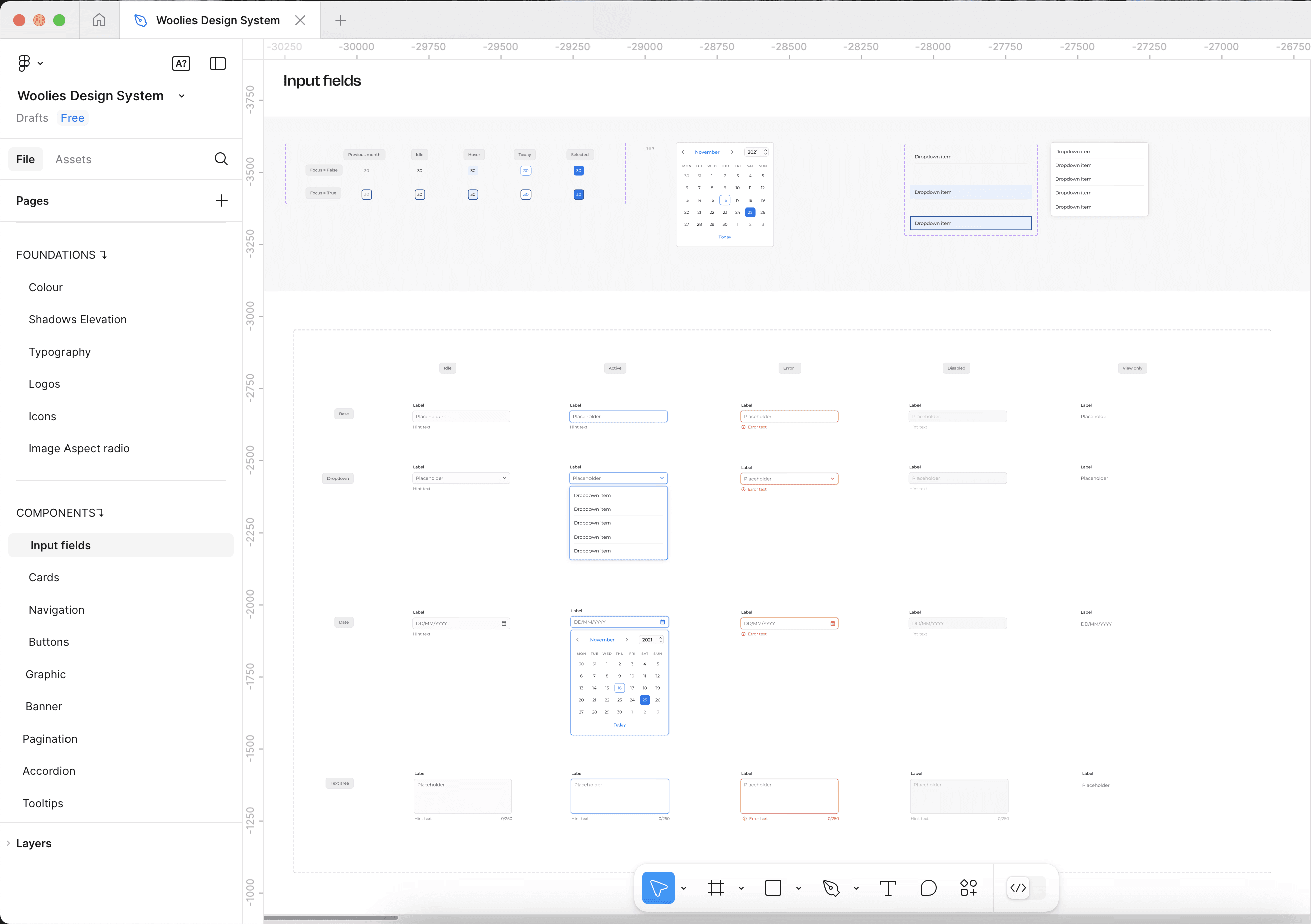1311x924 pixels.
Task: Select the Comment tool
Action: click(928, 888)
